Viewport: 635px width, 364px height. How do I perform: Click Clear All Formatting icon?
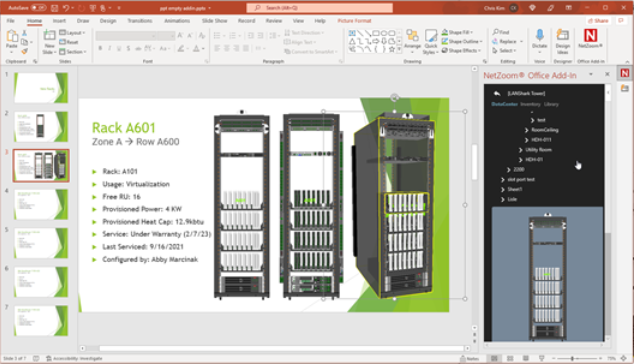click(x=202, y=36)
